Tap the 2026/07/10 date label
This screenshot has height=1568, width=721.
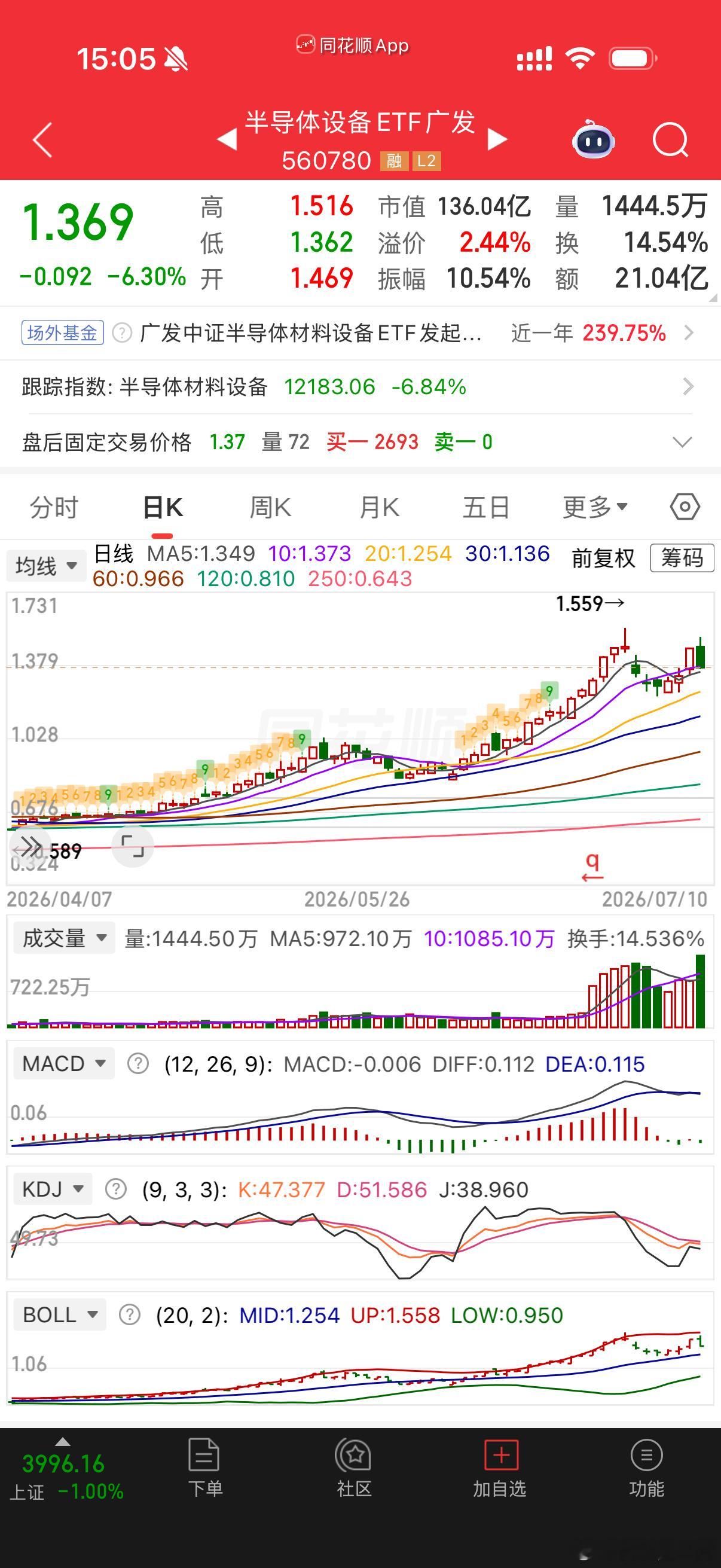click(x=655, y=899)
